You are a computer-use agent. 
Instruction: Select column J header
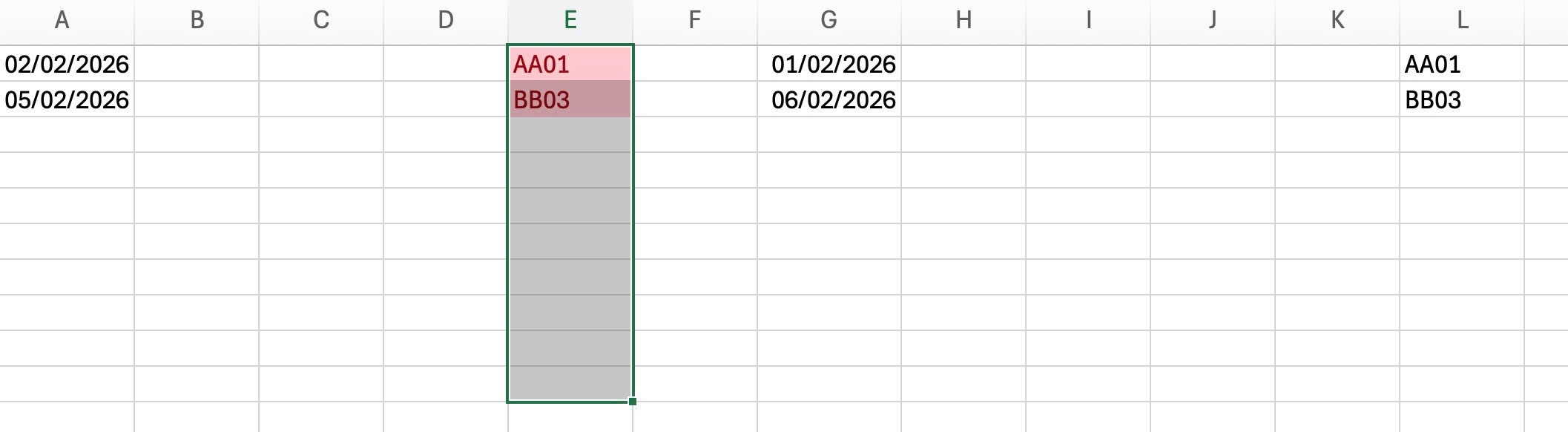pos(1213,22)
